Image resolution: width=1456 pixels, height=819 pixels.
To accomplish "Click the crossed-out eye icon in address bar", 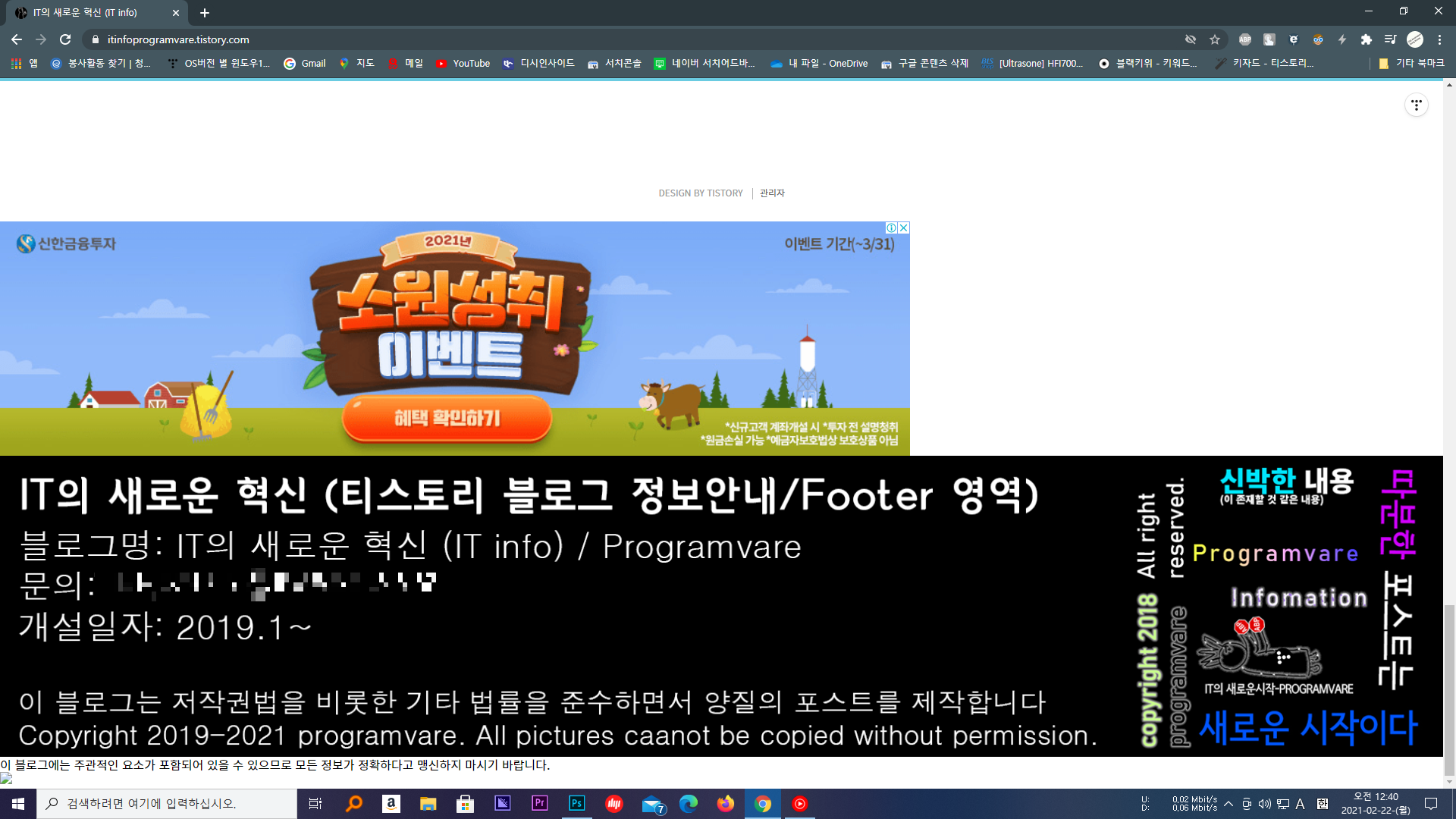I will [x=1191, y=39].
